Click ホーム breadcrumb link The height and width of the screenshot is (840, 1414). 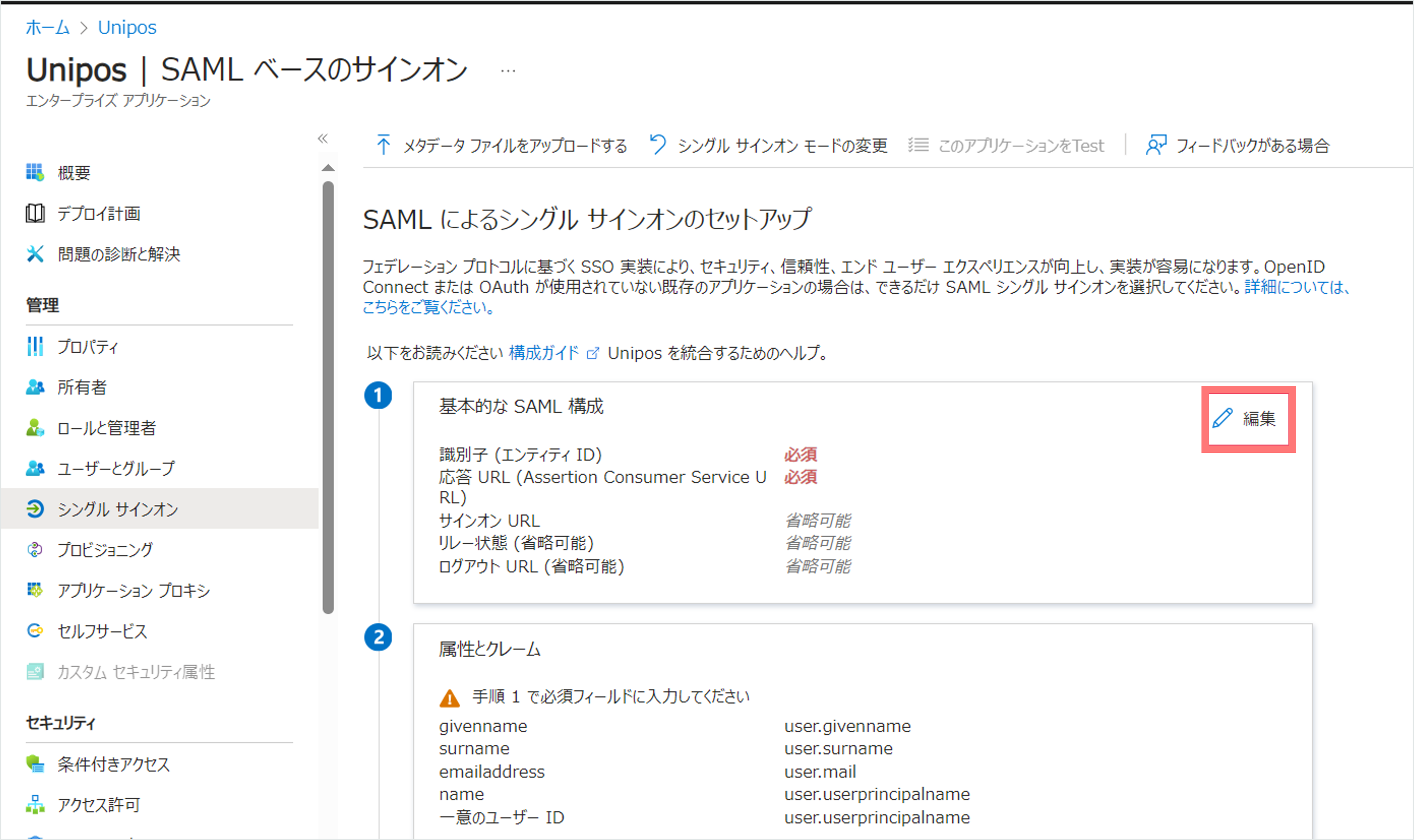pos(48,27)
